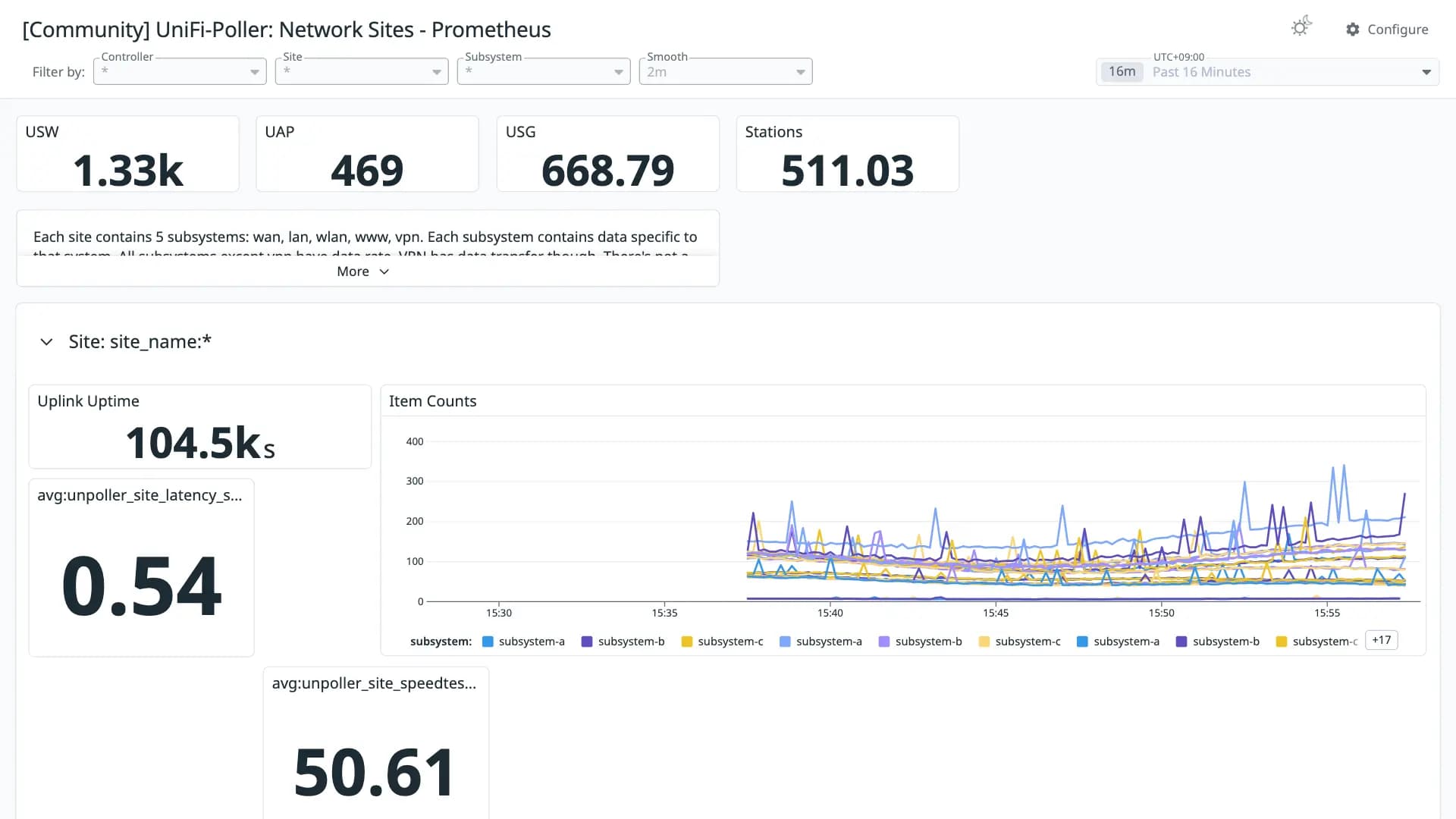Click the light blue second subsystem-a swatch

pyautogui.click(x=785, y=642)
